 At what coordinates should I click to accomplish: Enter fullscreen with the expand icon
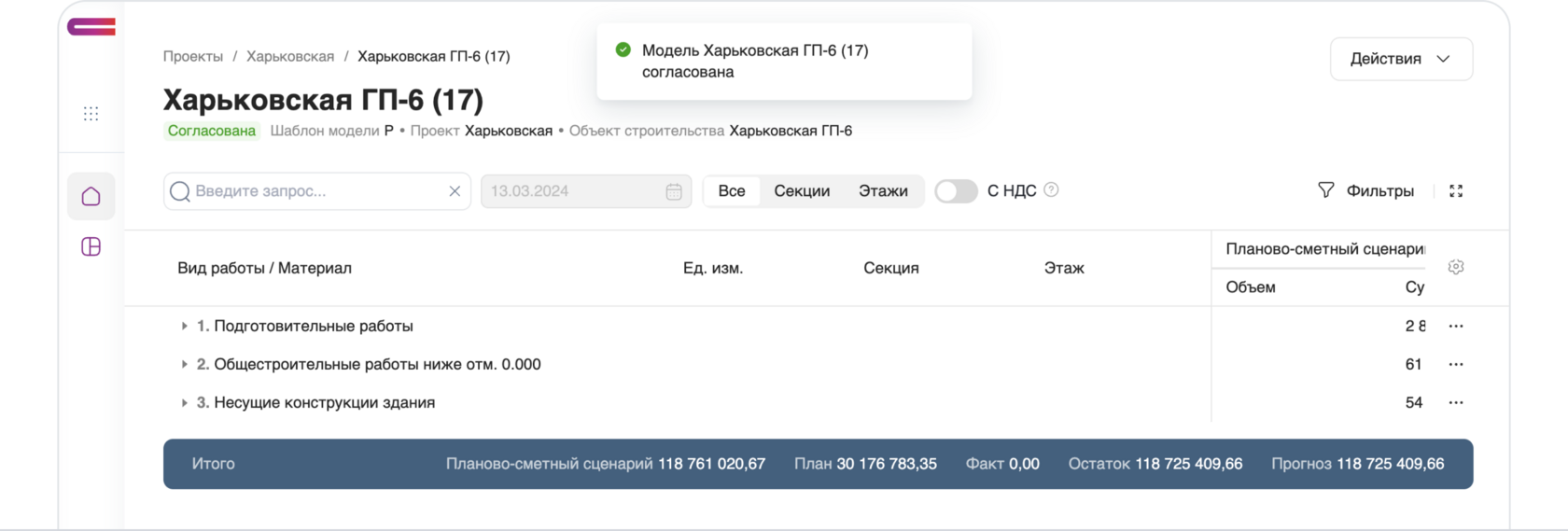click(1455, 191)
